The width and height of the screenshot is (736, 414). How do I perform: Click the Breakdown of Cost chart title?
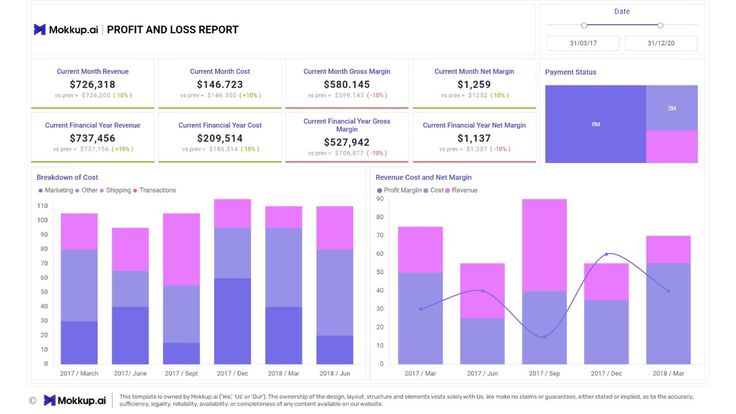click(x=67, y=177)
